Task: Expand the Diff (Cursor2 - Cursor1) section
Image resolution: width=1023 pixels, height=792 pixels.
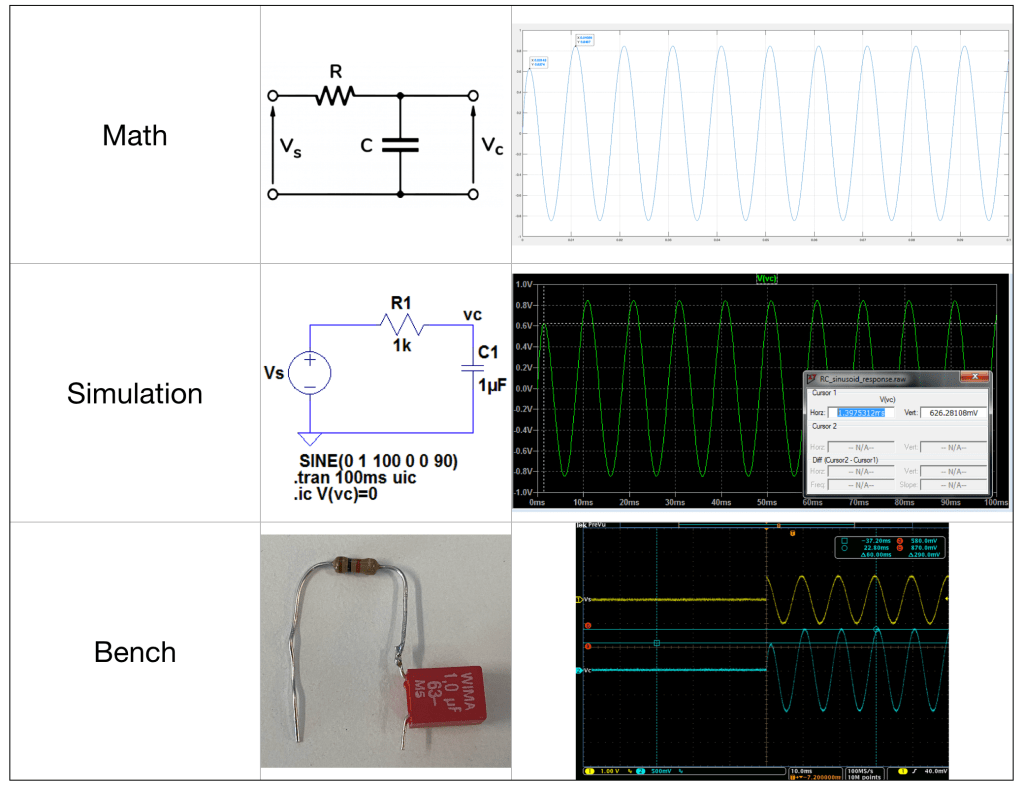Action: click(x=845, y=459)
